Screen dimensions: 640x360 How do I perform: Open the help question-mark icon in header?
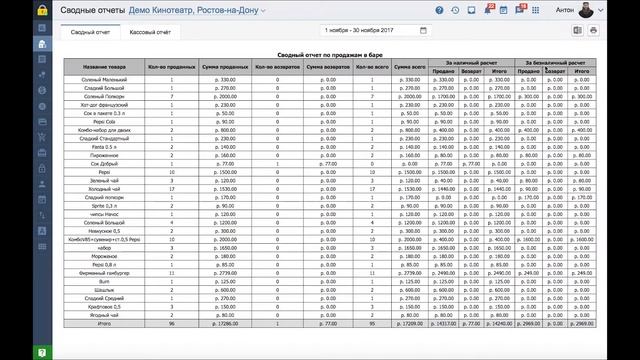pos(439,10)
